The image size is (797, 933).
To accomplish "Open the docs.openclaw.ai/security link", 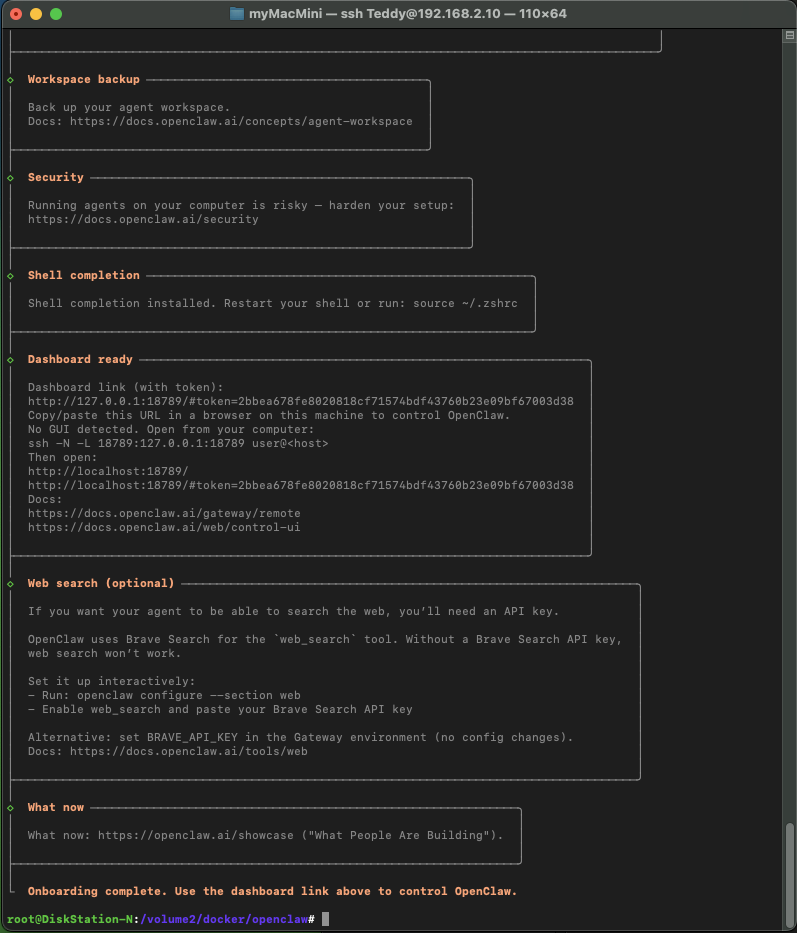I will [143, 219].
